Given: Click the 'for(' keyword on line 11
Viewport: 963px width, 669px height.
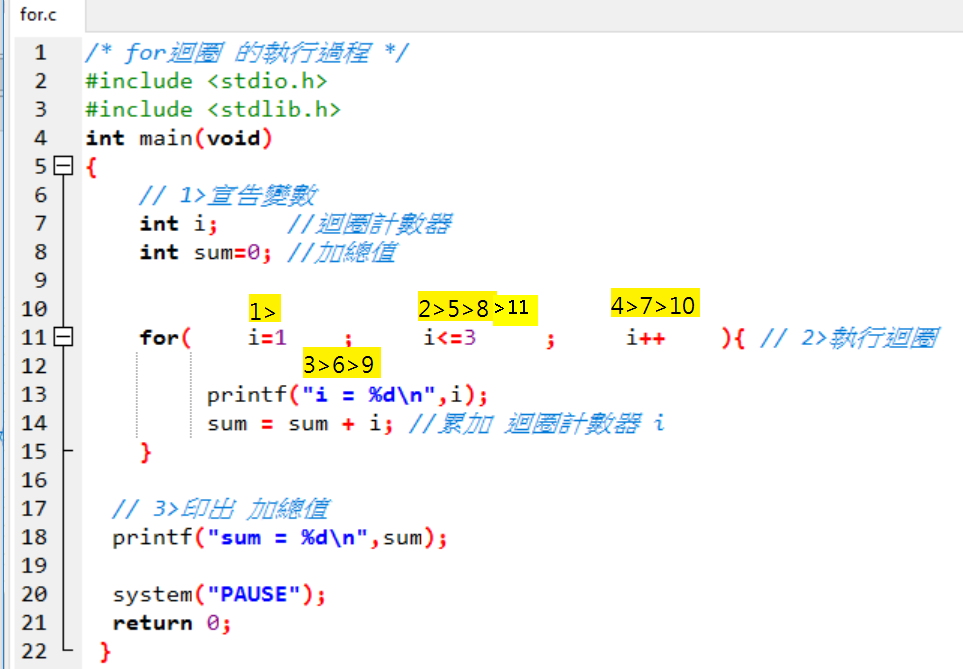Looking at the screenshot, I should coord(166,338).
